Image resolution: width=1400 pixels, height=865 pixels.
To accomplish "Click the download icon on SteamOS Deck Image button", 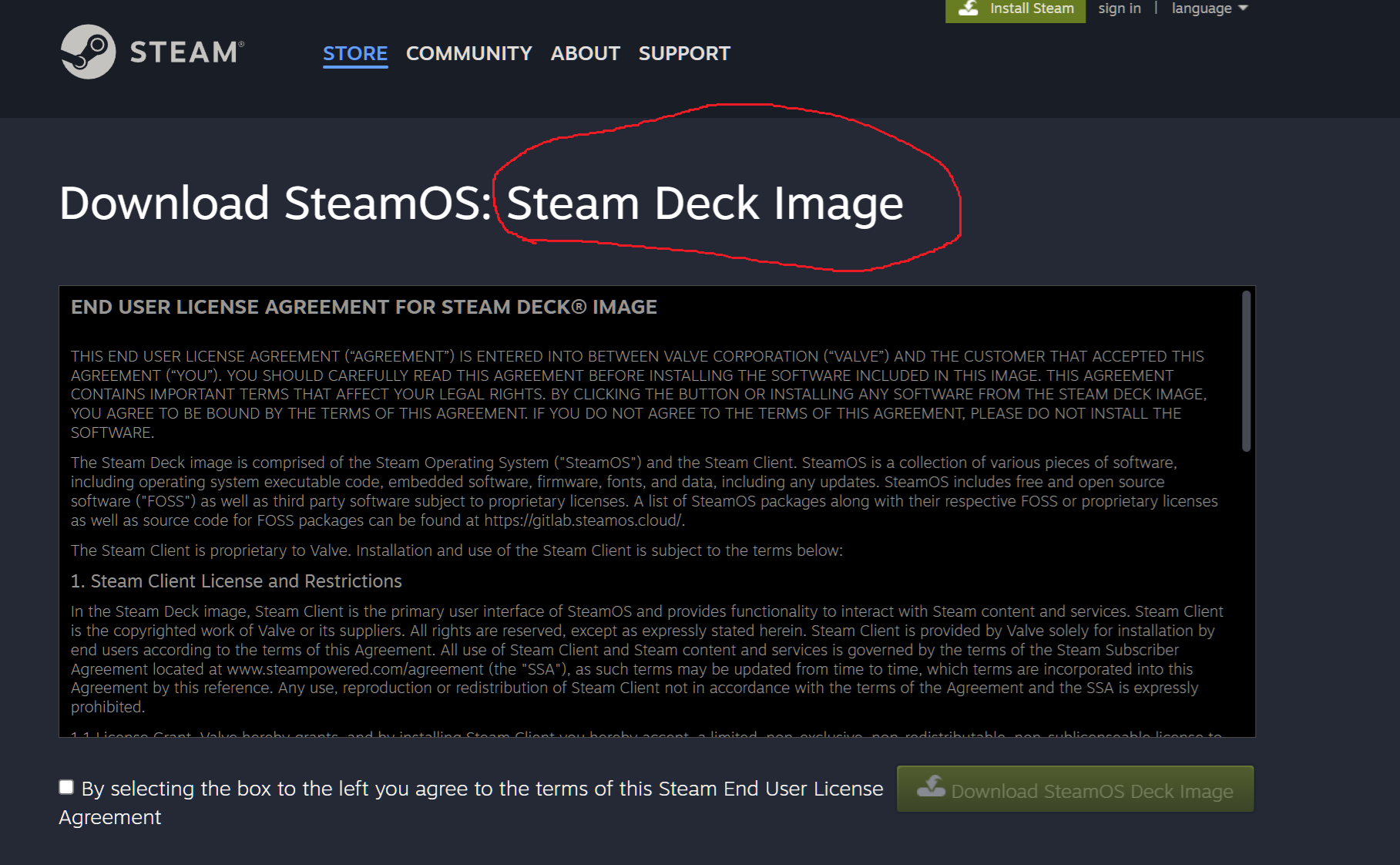I will pos(931,786).
